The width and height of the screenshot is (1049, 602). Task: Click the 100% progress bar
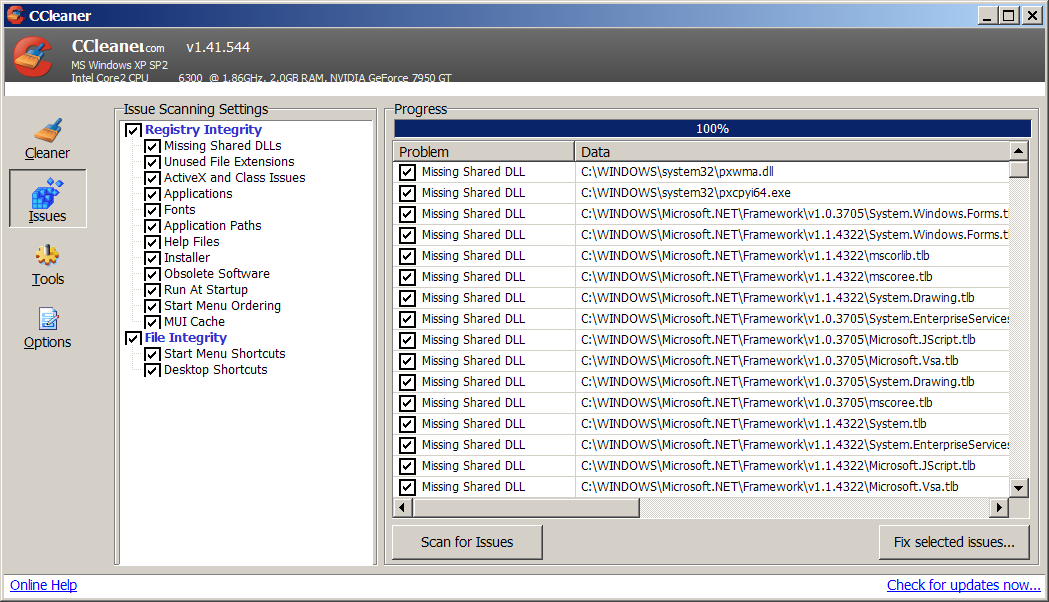click(x=712, y=128)
